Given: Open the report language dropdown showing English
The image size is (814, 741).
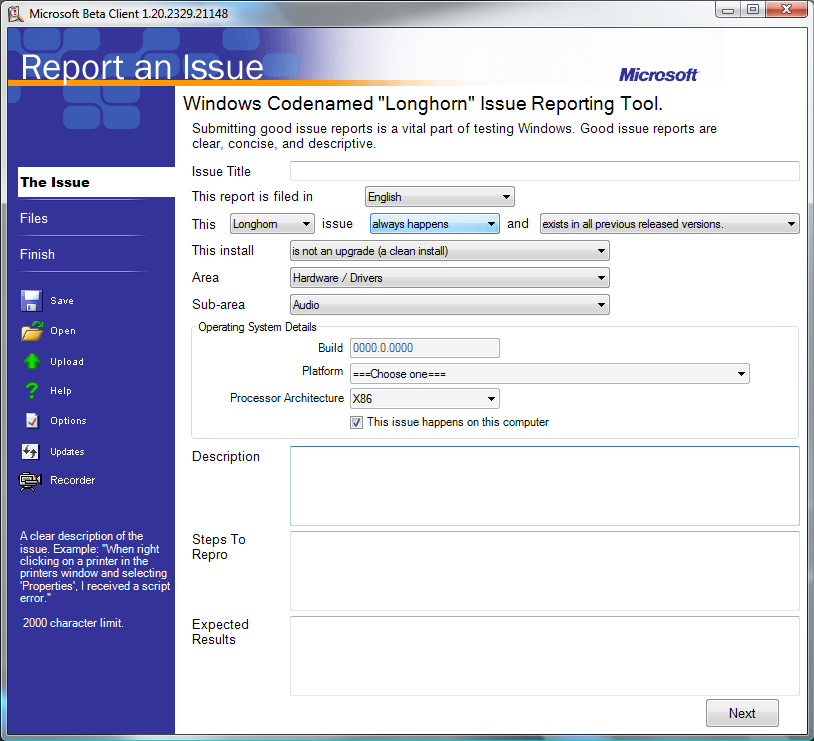Looking at the screenshot, I should (439, 197).
